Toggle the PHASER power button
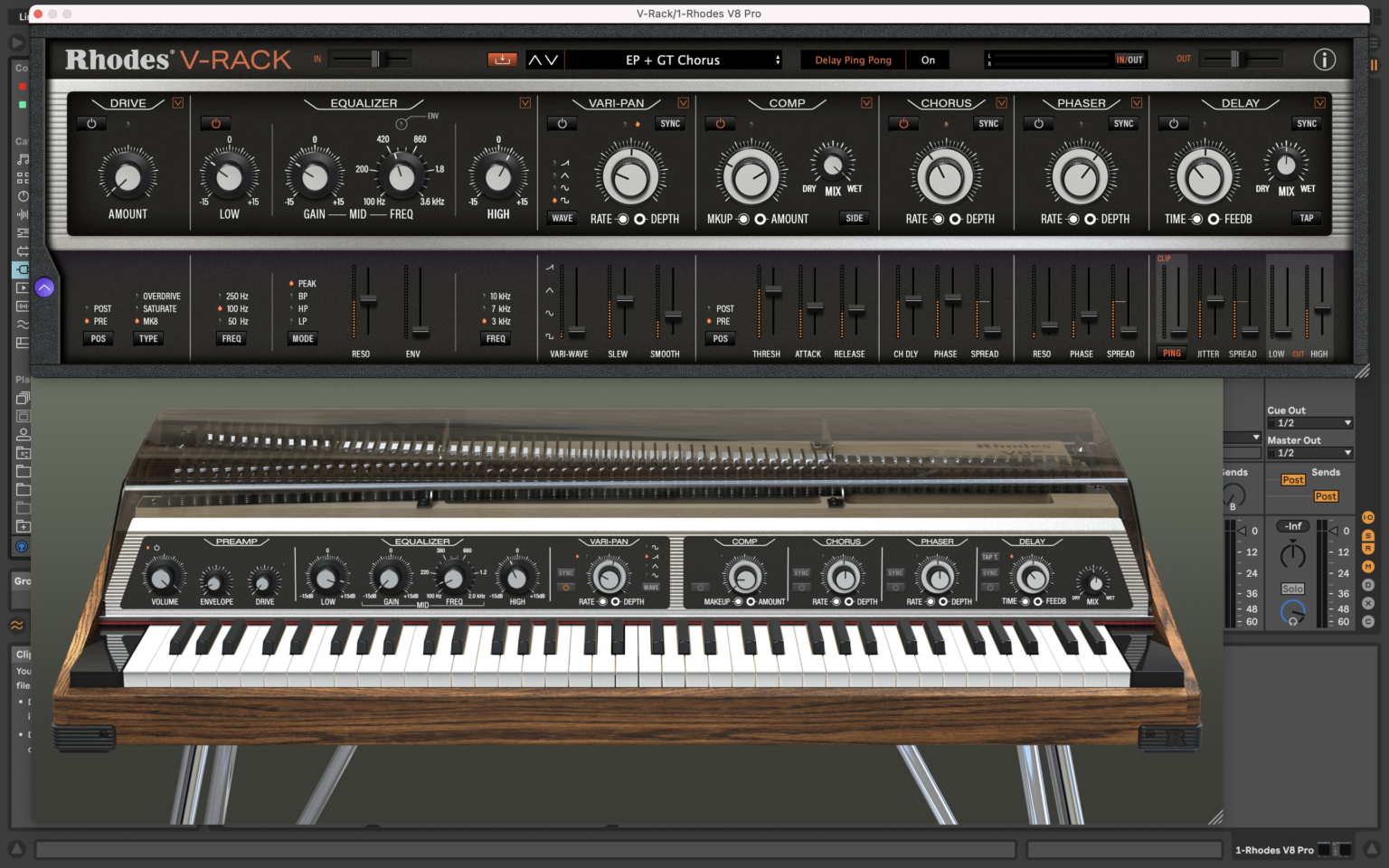The width and height of the screenshot is (1389, 868). [1038, 123]
